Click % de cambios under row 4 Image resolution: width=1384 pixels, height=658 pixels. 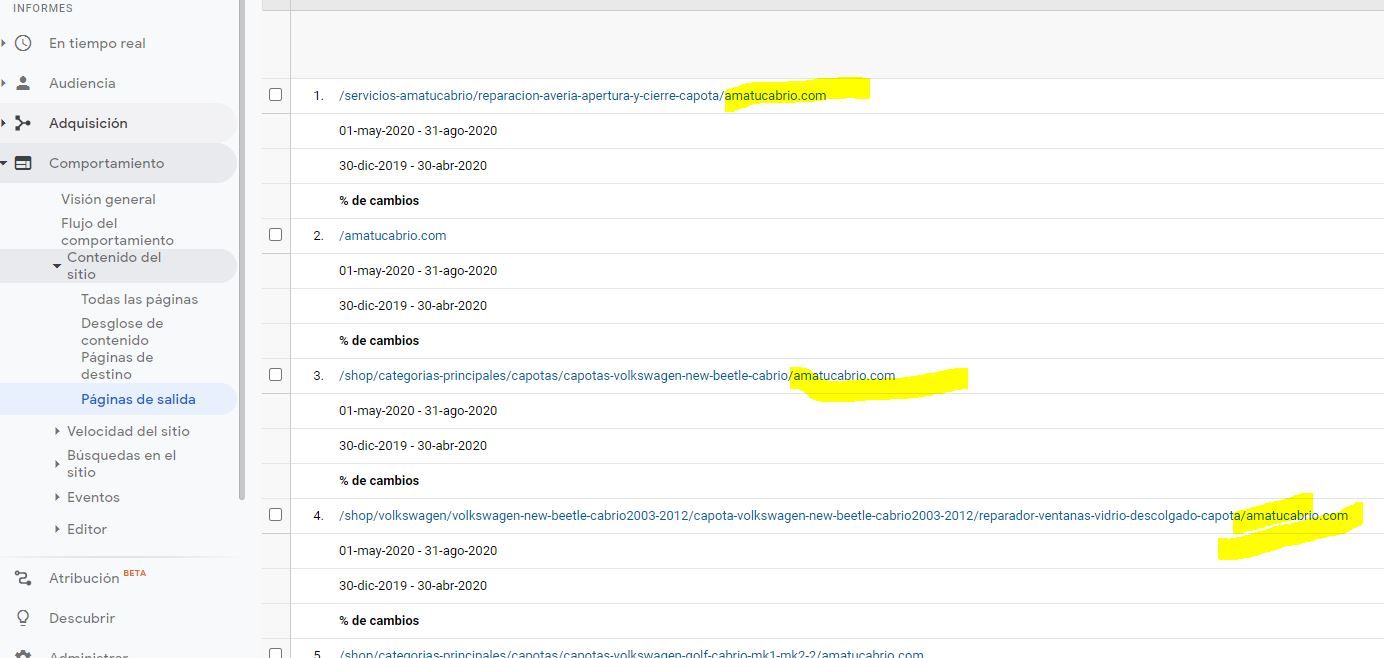click(x=379, y=621)
